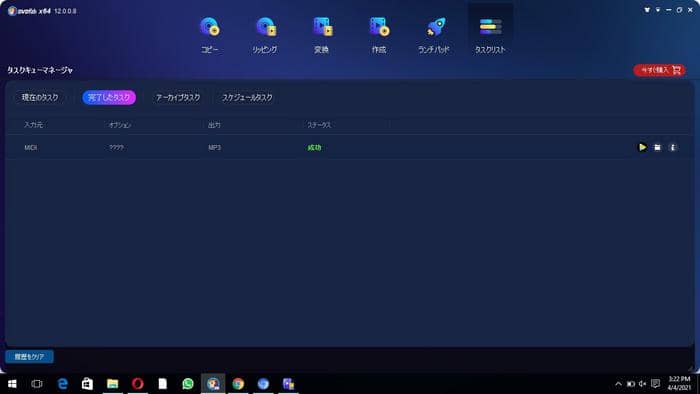Switch to the 現在のタスク tab
This screenshot has width=700, height=394.
click(40, 97)
